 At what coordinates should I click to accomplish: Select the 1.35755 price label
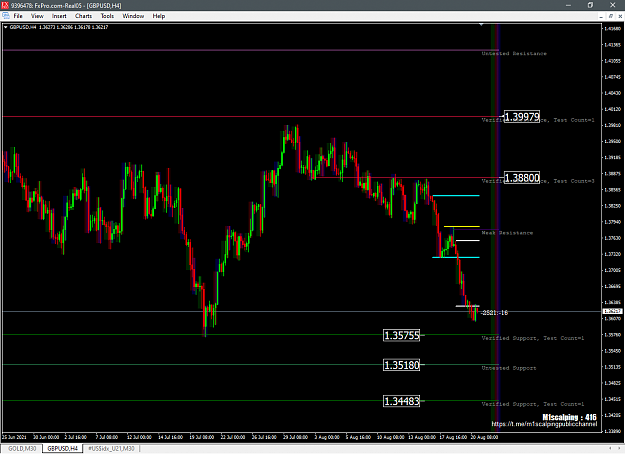(x=401, y=336)
